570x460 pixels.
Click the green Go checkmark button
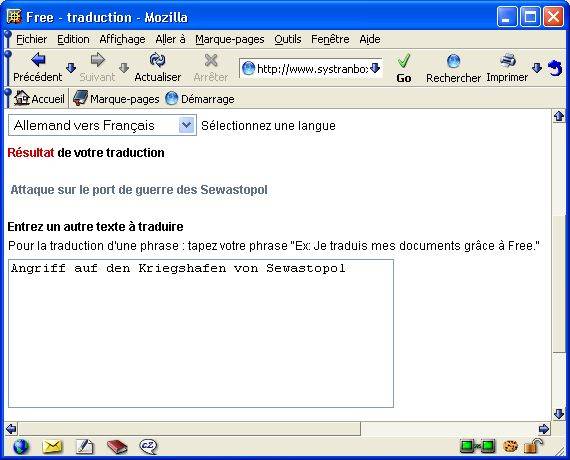click(x=404, y=68)
